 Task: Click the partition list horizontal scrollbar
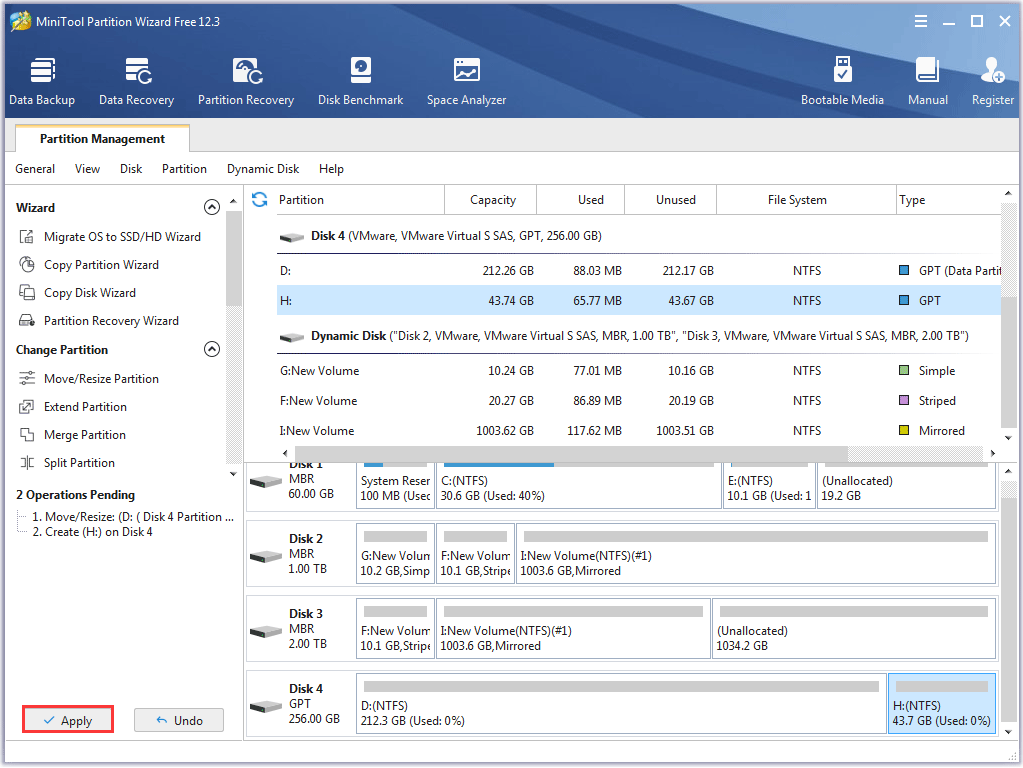click(x=571, y=453)
